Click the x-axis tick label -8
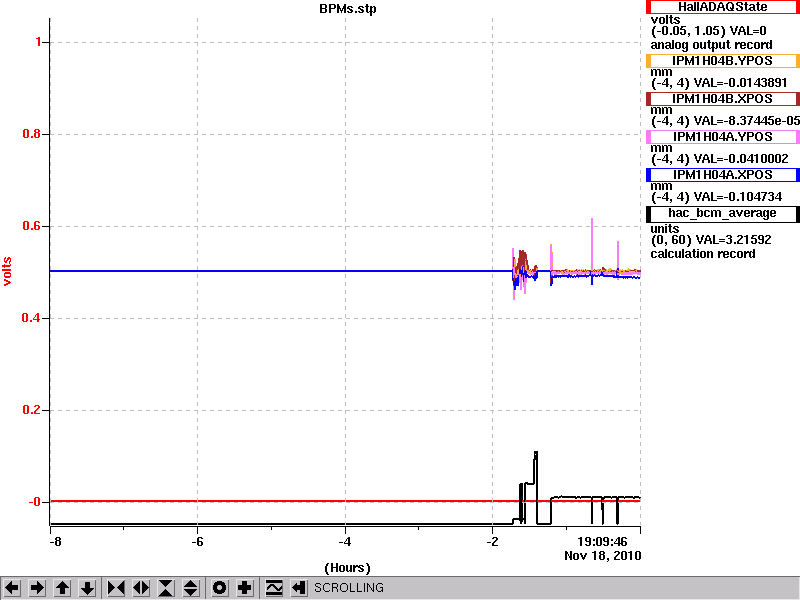 point(54,542)
